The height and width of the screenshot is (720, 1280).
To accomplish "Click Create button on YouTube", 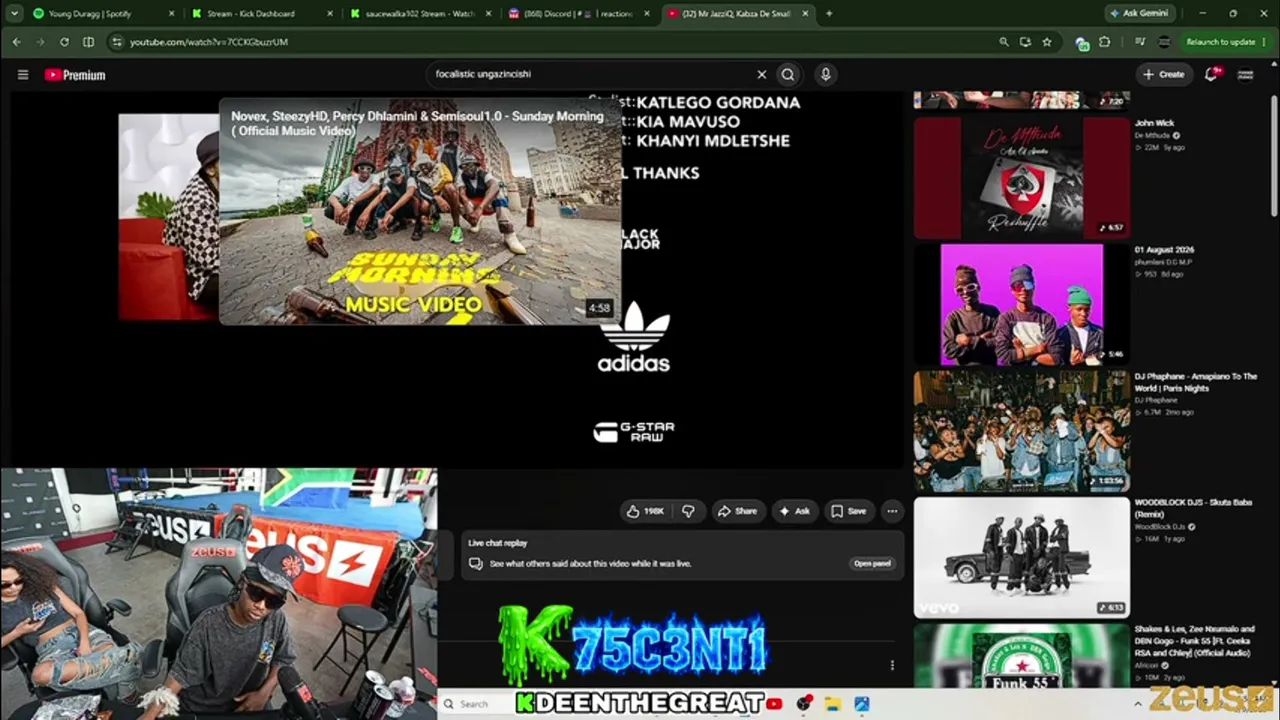I will click(1164, 74).
